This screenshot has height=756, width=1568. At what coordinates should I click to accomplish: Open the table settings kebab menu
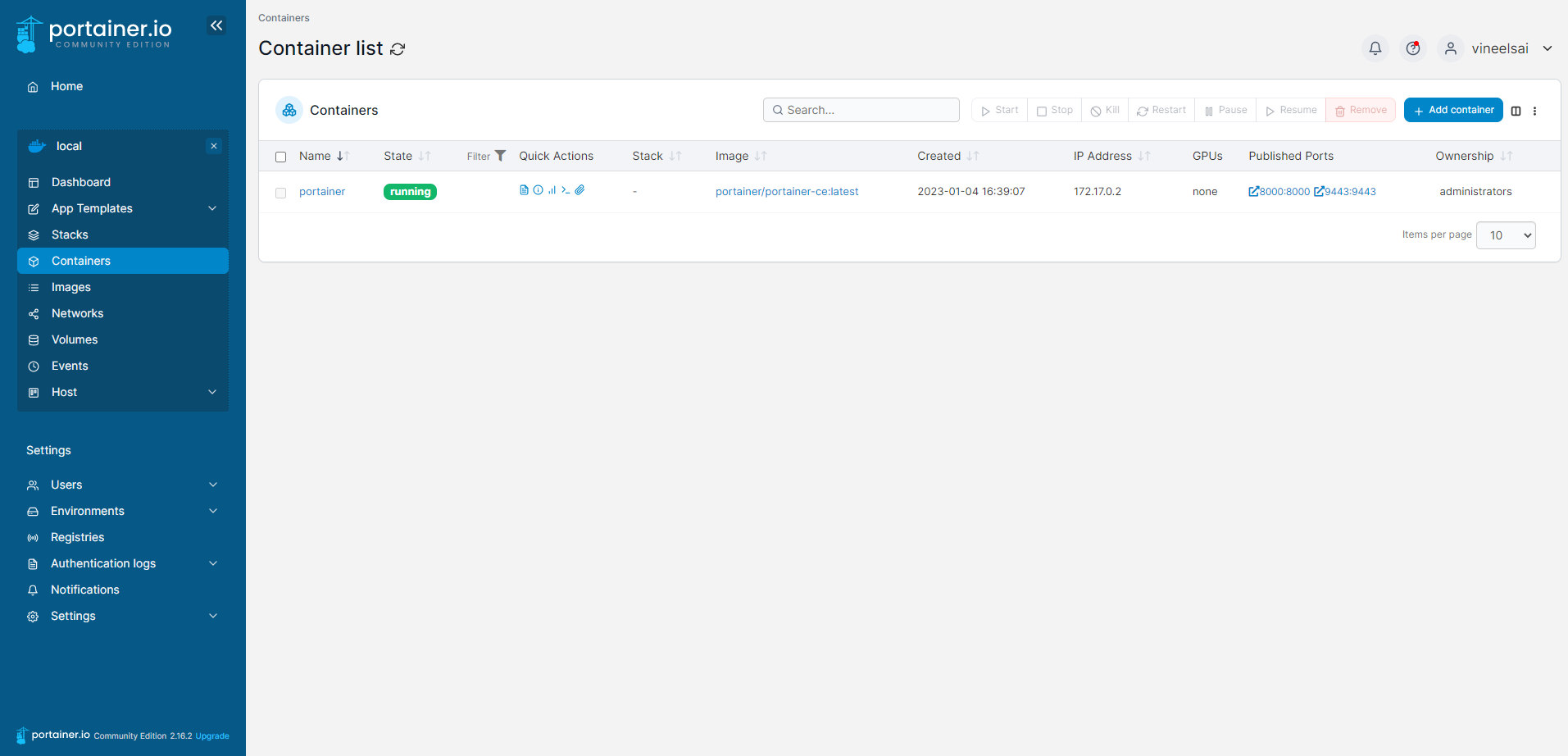coord(1534,111)
